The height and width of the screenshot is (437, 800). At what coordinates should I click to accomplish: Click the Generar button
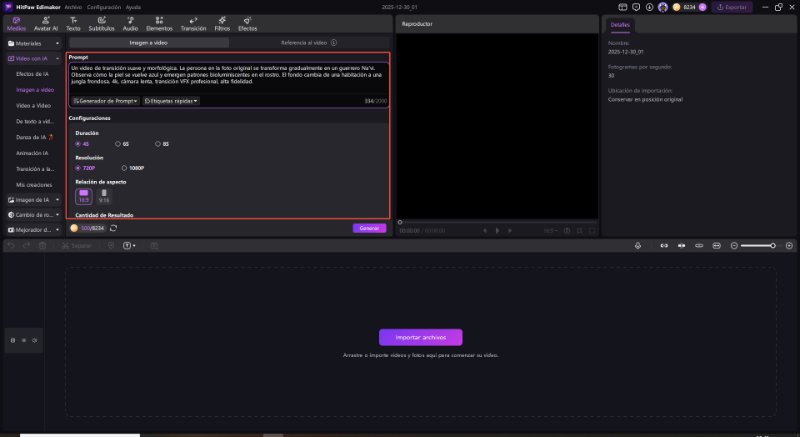[369, 228]
